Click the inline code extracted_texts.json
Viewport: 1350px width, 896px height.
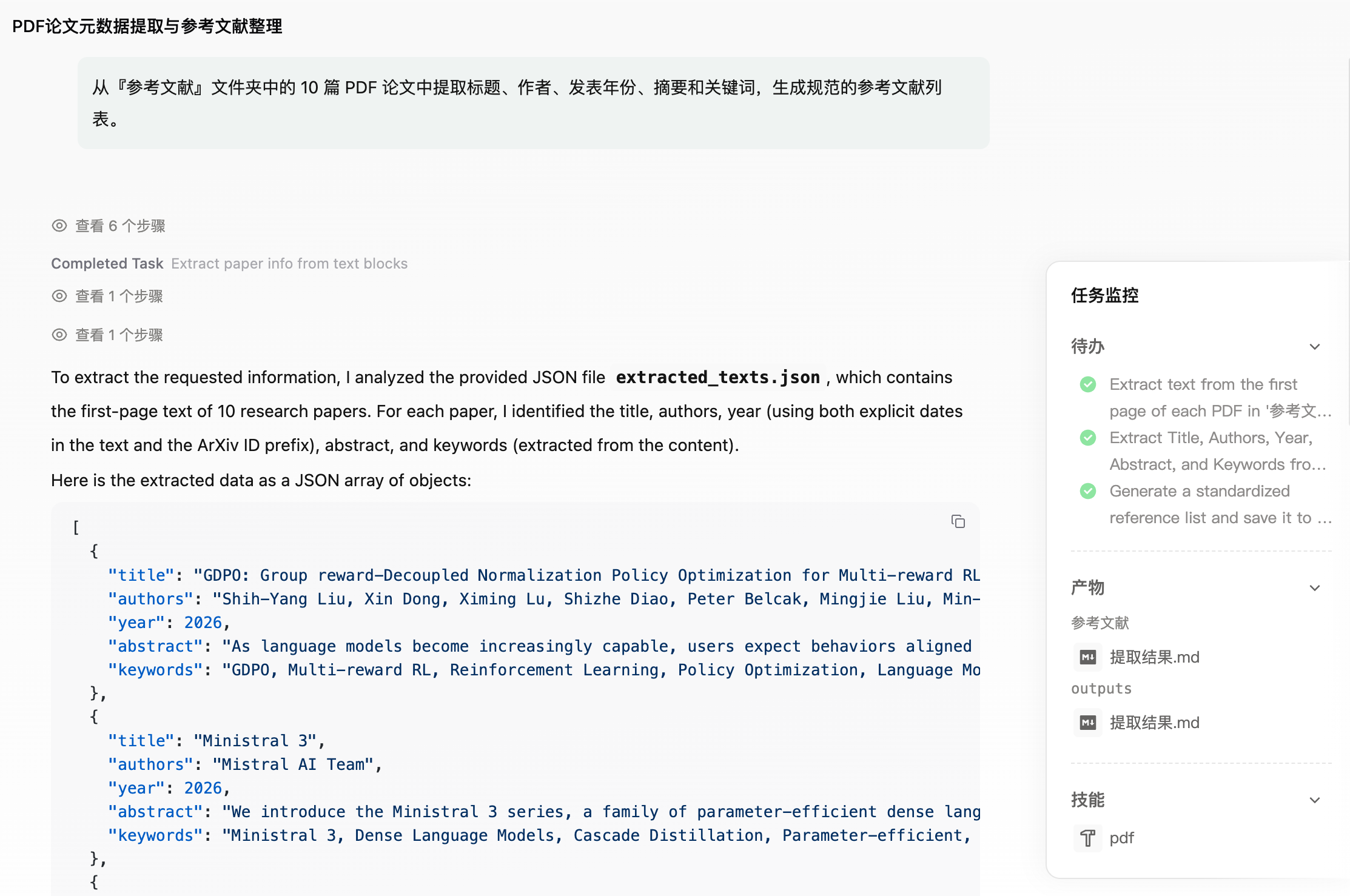click(718, 377)
